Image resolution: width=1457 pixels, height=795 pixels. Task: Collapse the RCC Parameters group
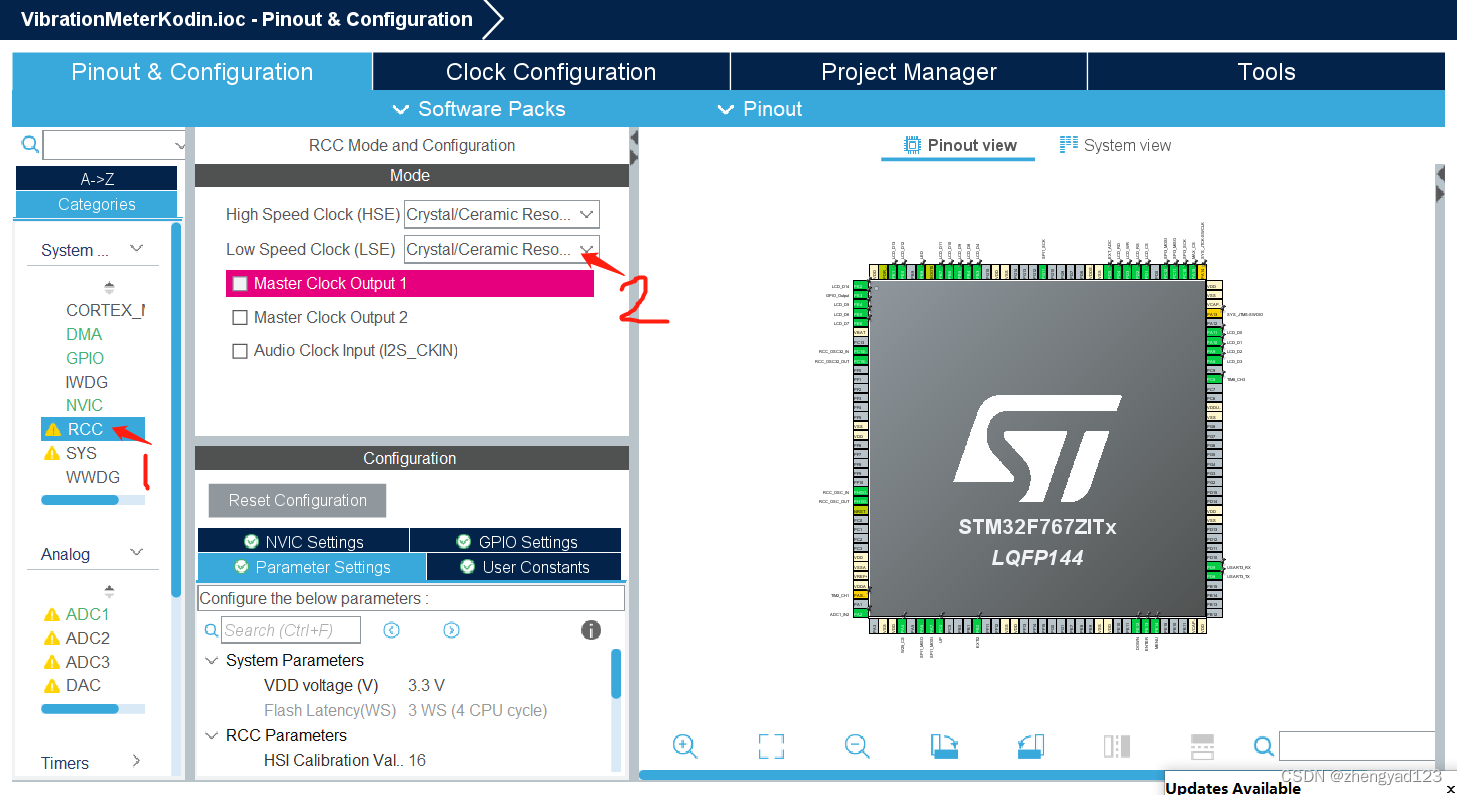pos(211,735)
